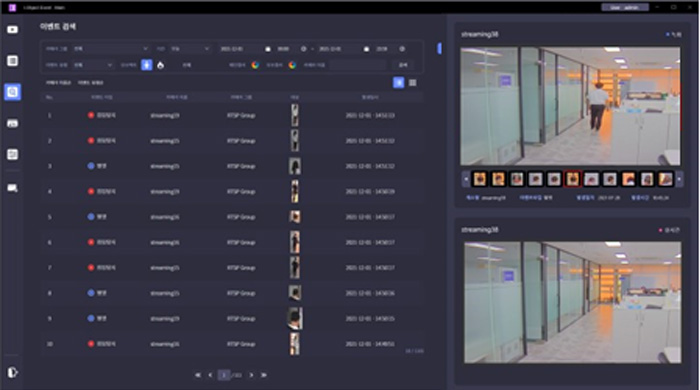Select the event search sidebar icon
Viewport: 700px width, 390px height.
[12, 92]
